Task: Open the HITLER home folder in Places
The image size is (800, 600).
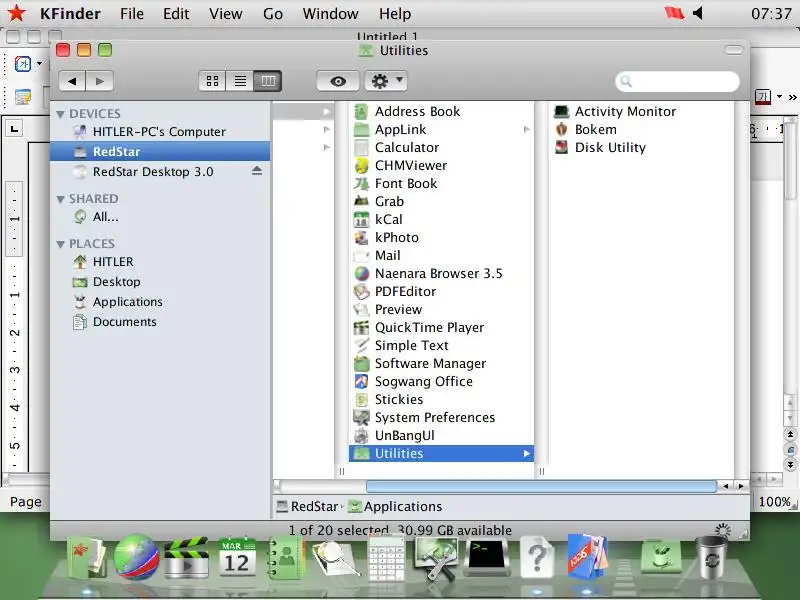Action: pyautogui.click(x=160, y=262)
